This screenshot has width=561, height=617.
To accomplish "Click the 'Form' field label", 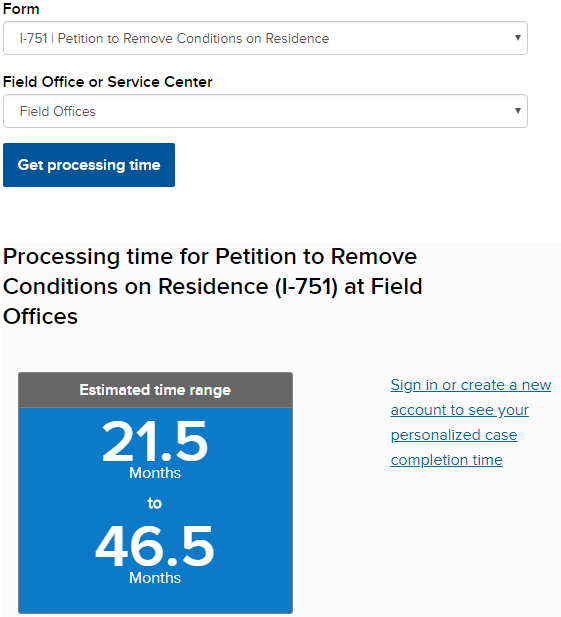I will (21, 9).
